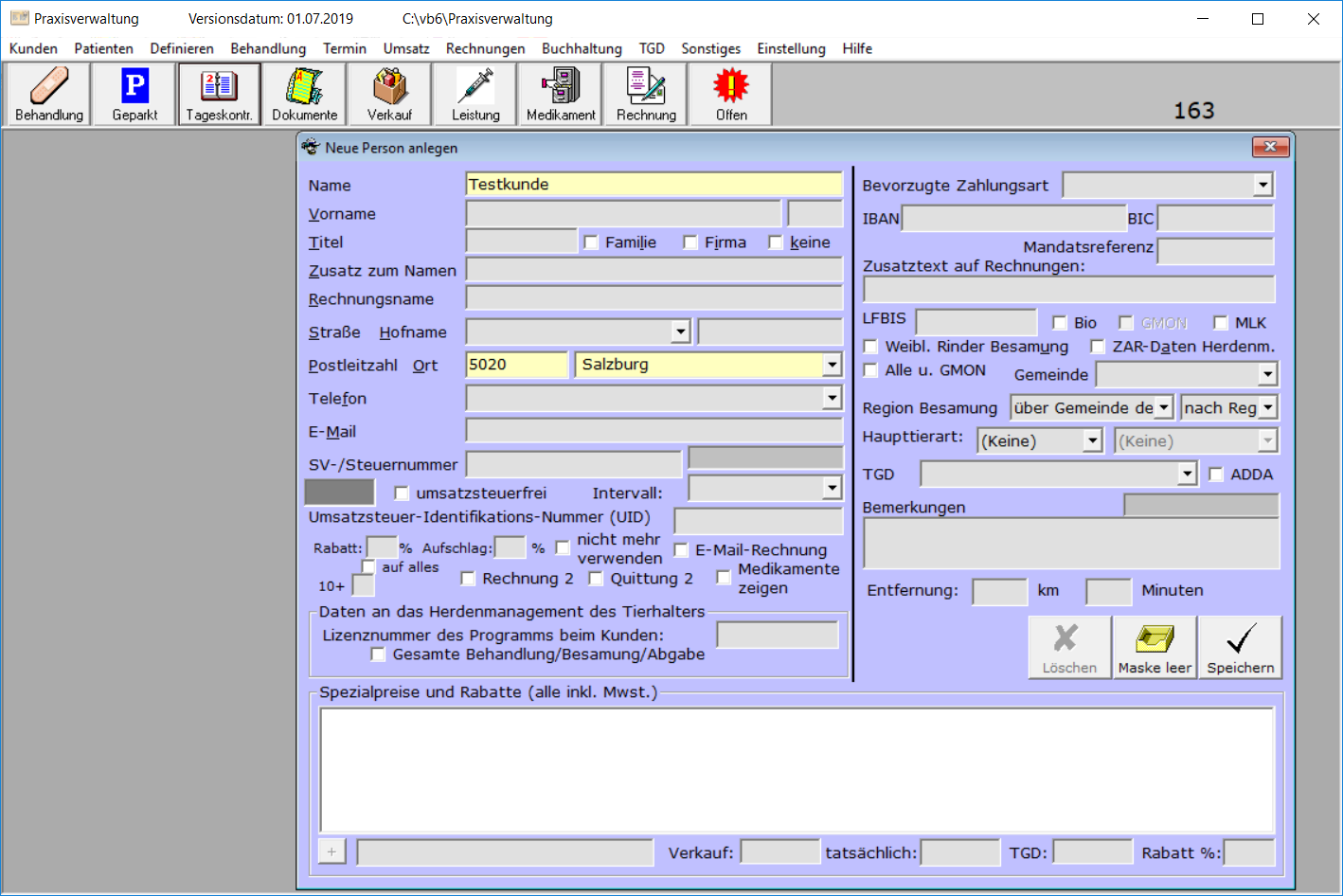
Task: Open the Gemeinde dropdown
Action: click(1267, 375)
